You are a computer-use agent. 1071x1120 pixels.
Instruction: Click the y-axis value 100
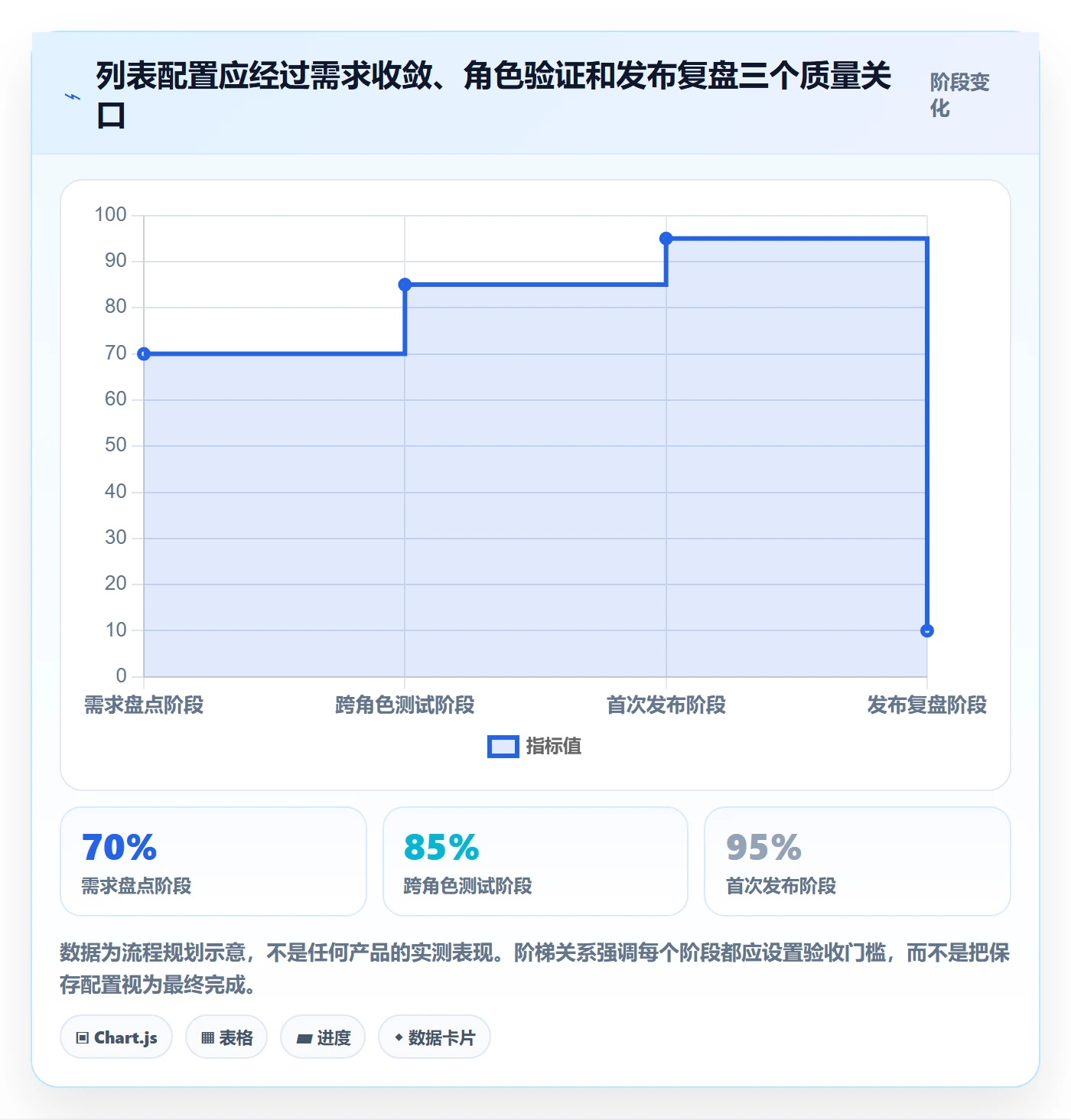[x=111, y=215]
